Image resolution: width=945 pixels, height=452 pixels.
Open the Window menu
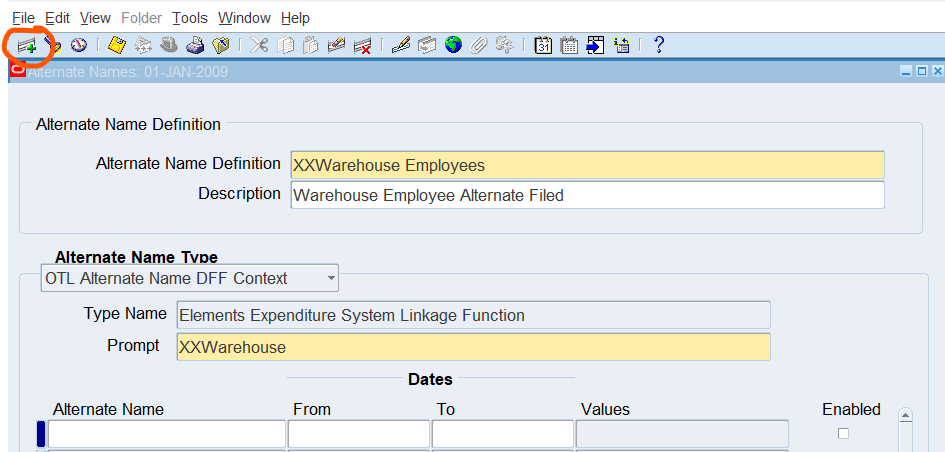(244, 18)
